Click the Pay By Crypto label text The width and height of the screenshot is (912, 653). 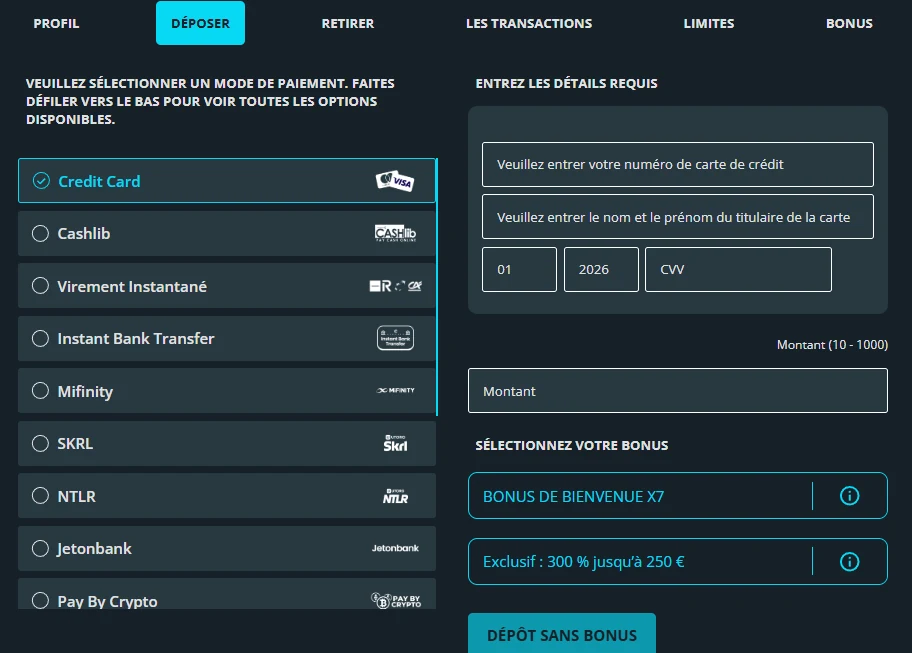click(107, 601)
